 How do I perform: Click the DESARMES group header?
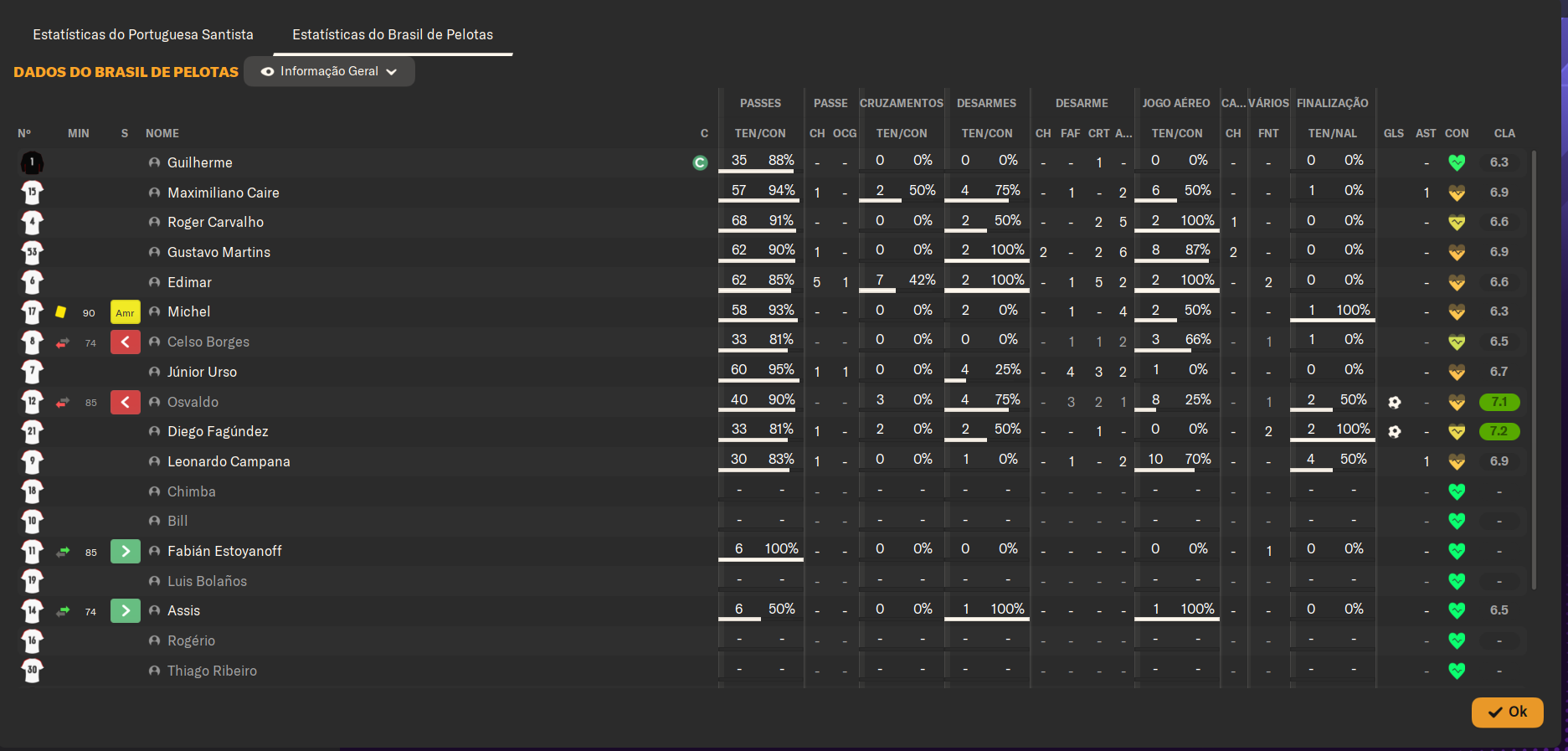[986, 103]
